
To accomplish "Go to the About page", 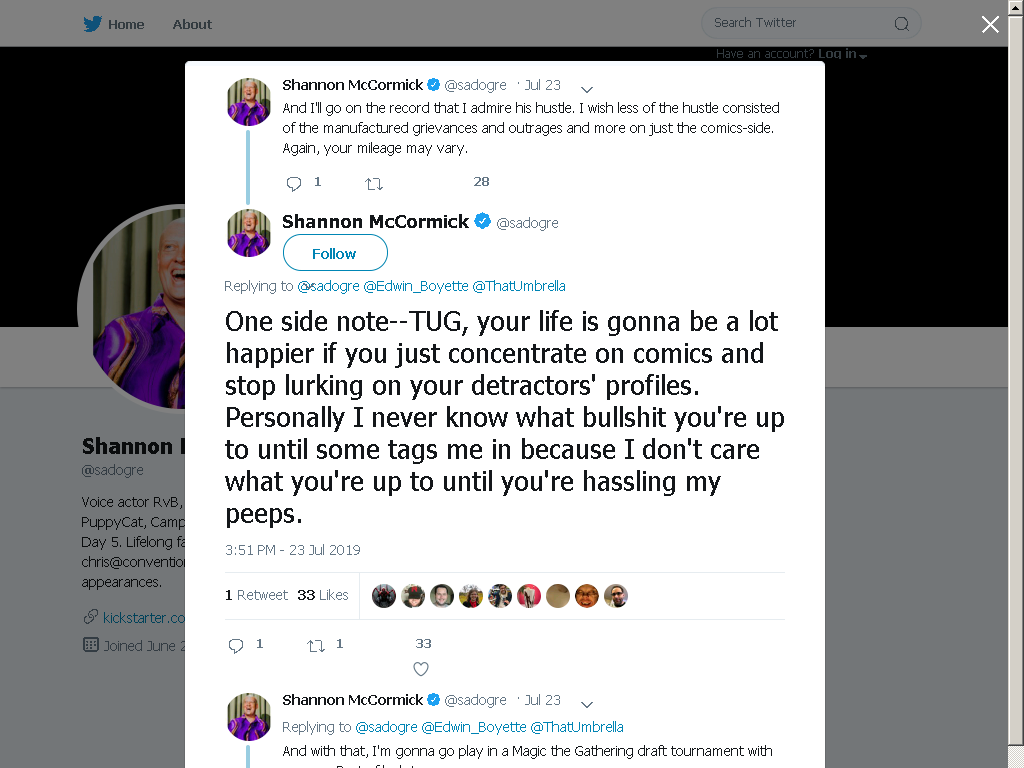I will (192, 24).
